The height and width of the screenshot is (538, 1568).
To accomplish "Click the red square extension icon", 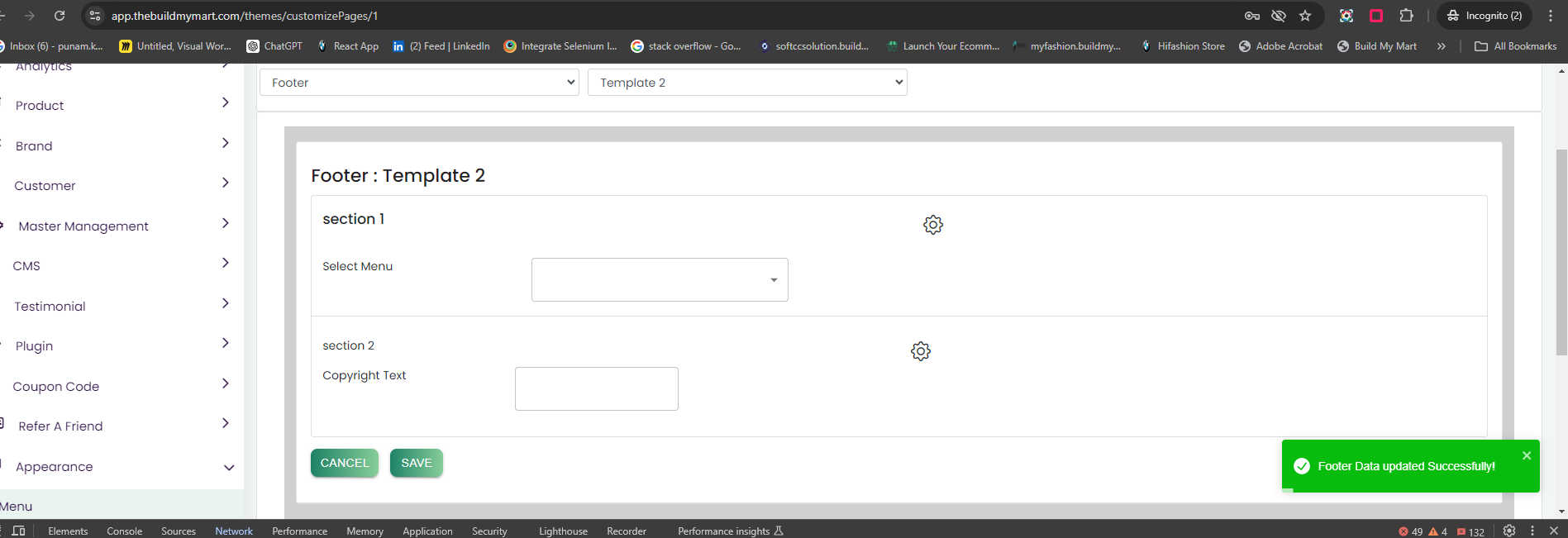I will (x=1376, y=16).
